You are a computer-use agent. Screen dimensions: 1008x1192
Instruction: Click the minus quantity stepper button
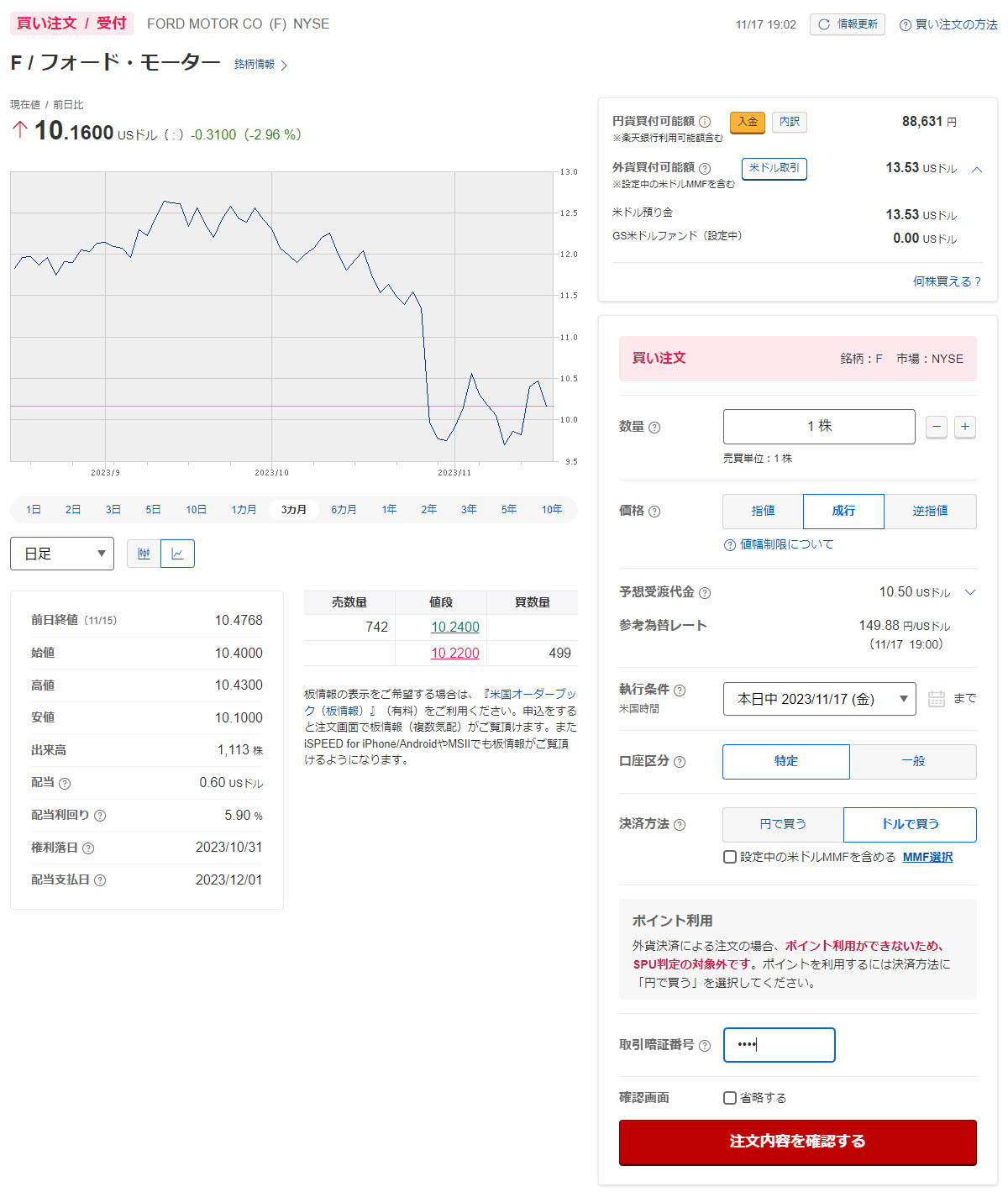pyautogui.click(x=937, y=427)
